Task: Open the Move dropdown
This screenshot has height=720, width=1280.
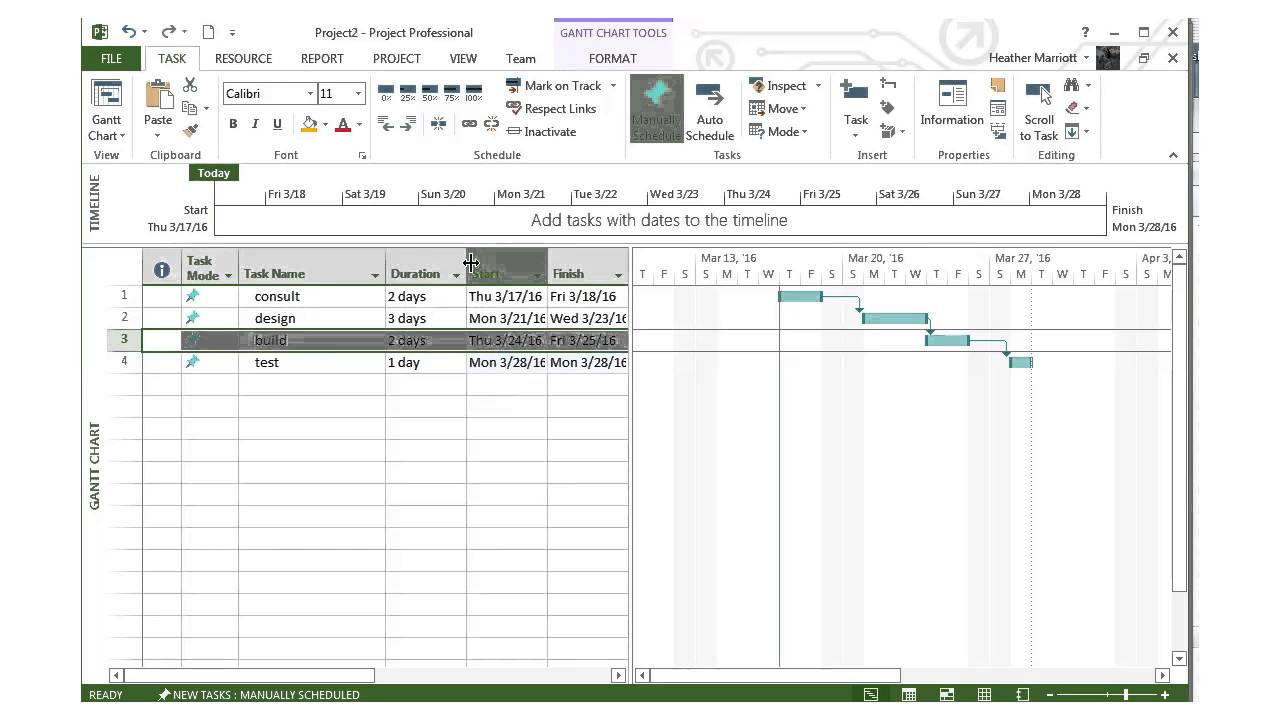Action: click(x=777, y=108)
